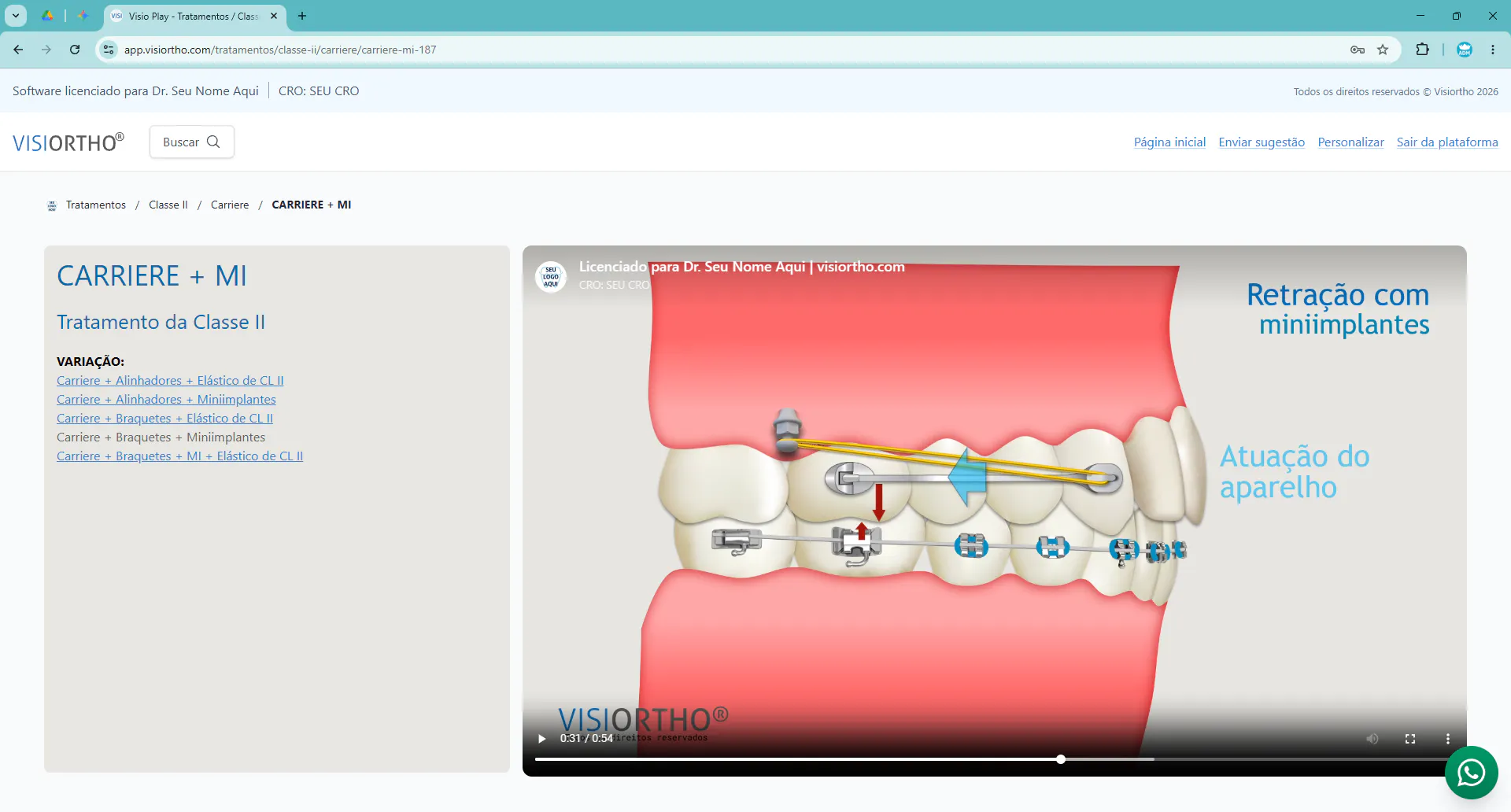The width and height of the screenshot is (1511, 812).
Task: Click the Software licenciado para Dr. text
Action: pyautogui.click(x=135, y=91)
